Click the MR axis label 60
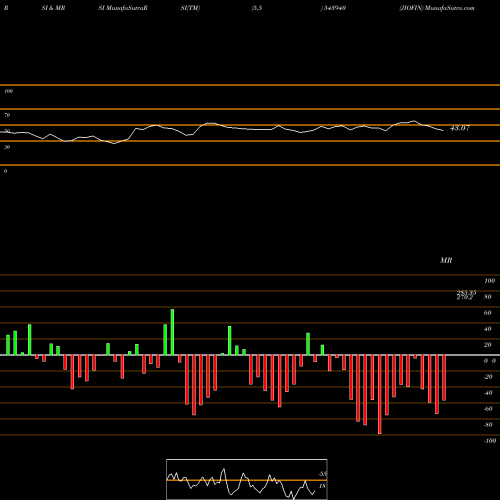The image size is (500, 500). 487,313
